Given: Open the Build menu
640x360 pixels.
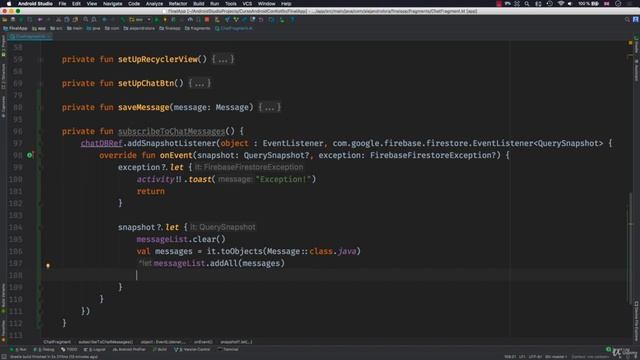Looking at the screenshot, I should tap(199, 4).
